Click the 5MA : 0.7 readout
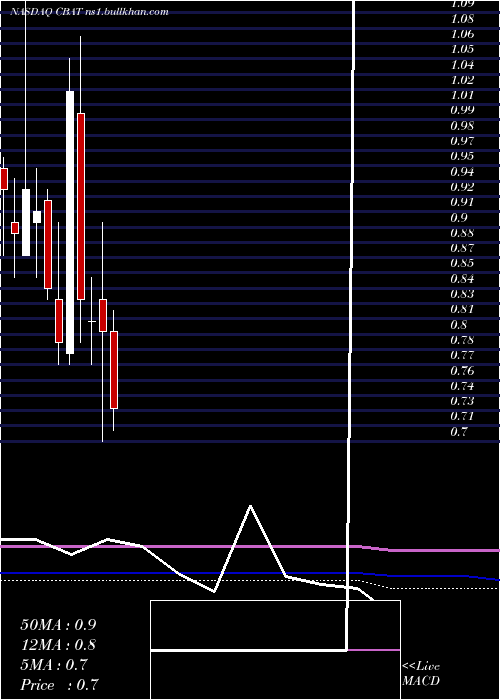This screenshot has height=700, width=500. [54, 665]
